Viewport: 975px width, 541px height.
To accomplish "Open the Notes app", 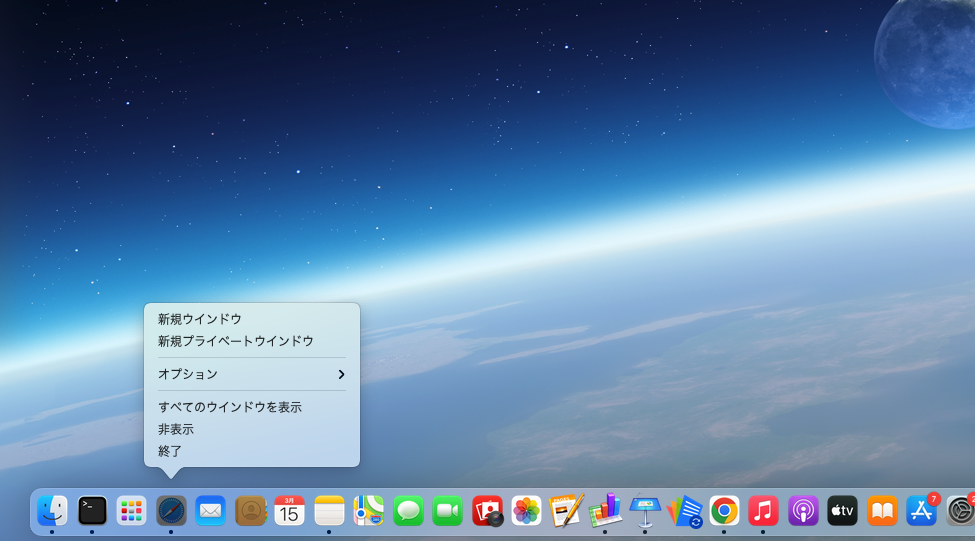I will click(329, 511).
